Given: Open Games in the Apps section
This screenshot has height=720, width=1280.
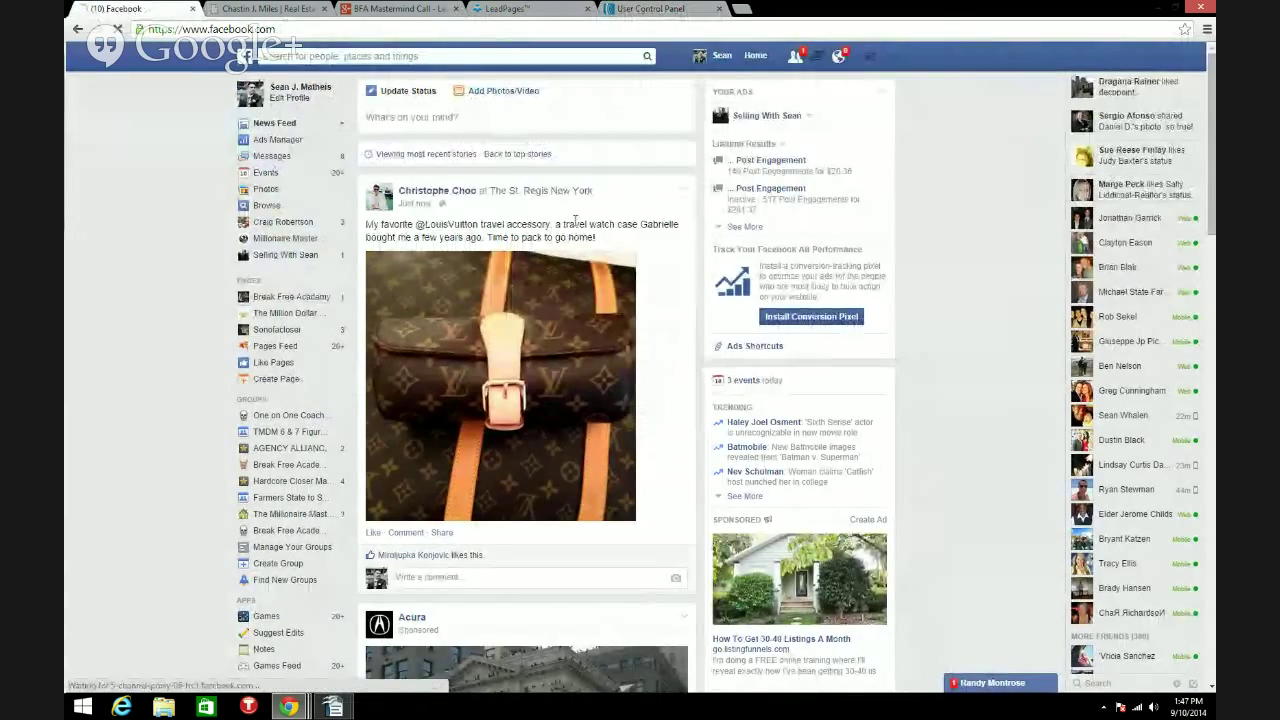Looking at the screenshot, I should coord(266,616).
